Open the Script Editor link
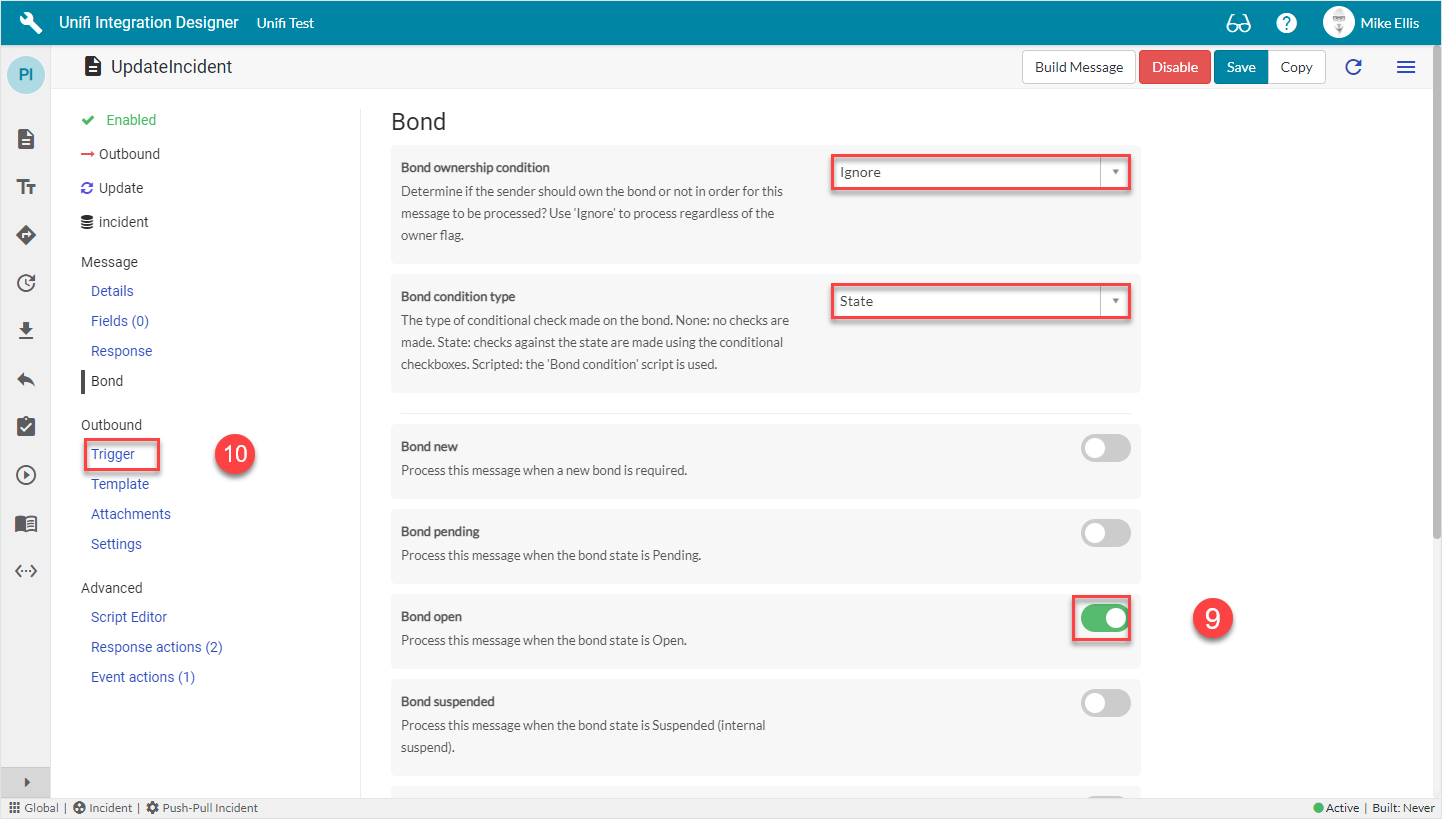1442x819 pixels. [x=128, y=616]
